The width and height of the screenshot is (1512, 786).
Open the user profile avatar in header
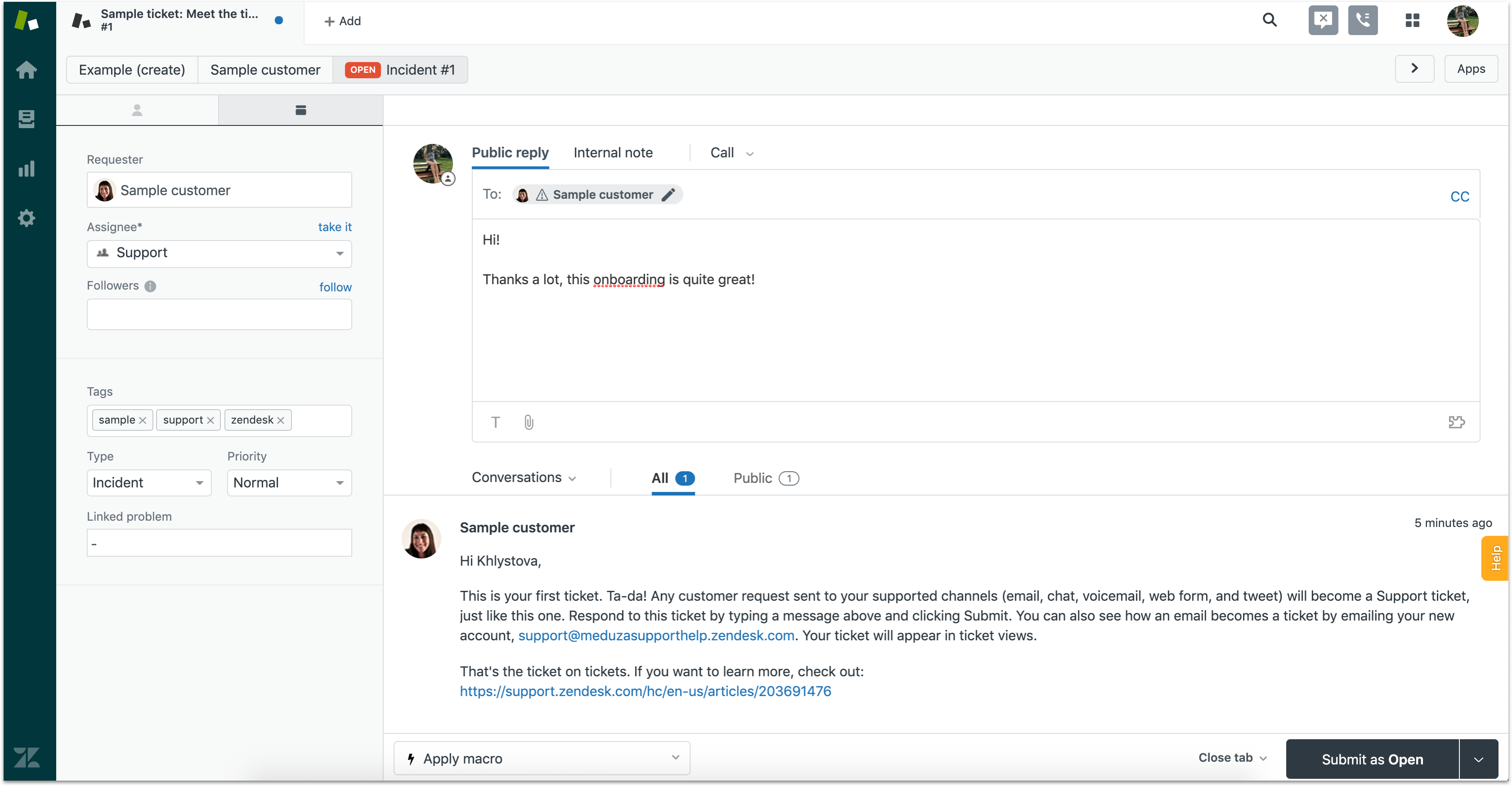click(x=1462, y=21)
